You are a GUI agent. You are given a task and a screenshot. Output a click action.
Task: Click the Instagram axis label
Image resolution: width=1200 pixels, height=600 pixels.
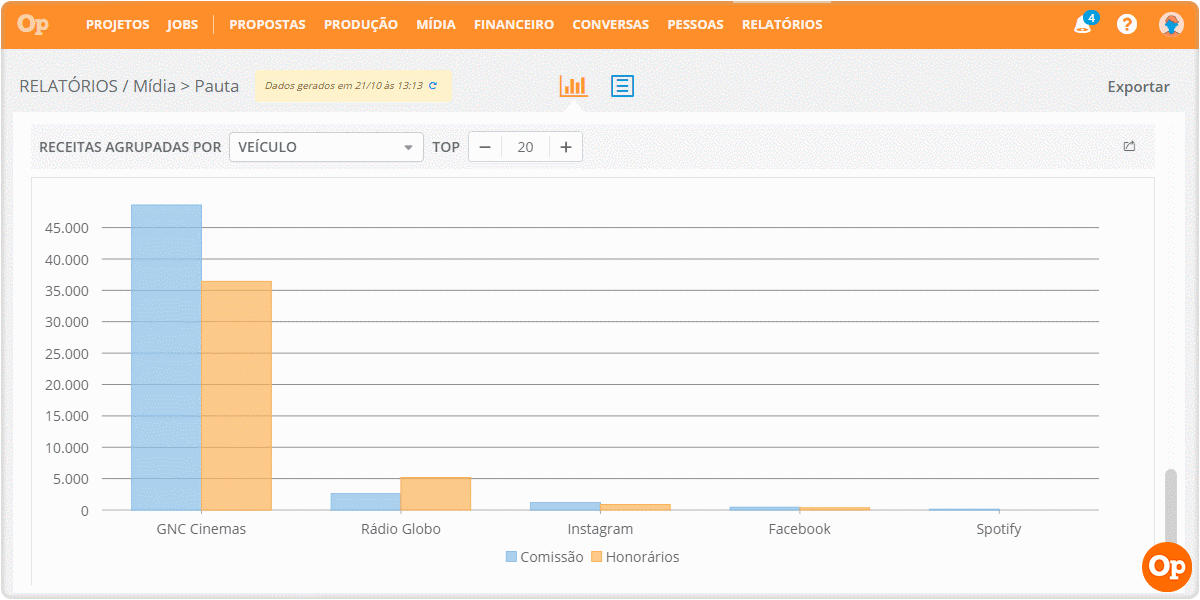coord(600,529)
